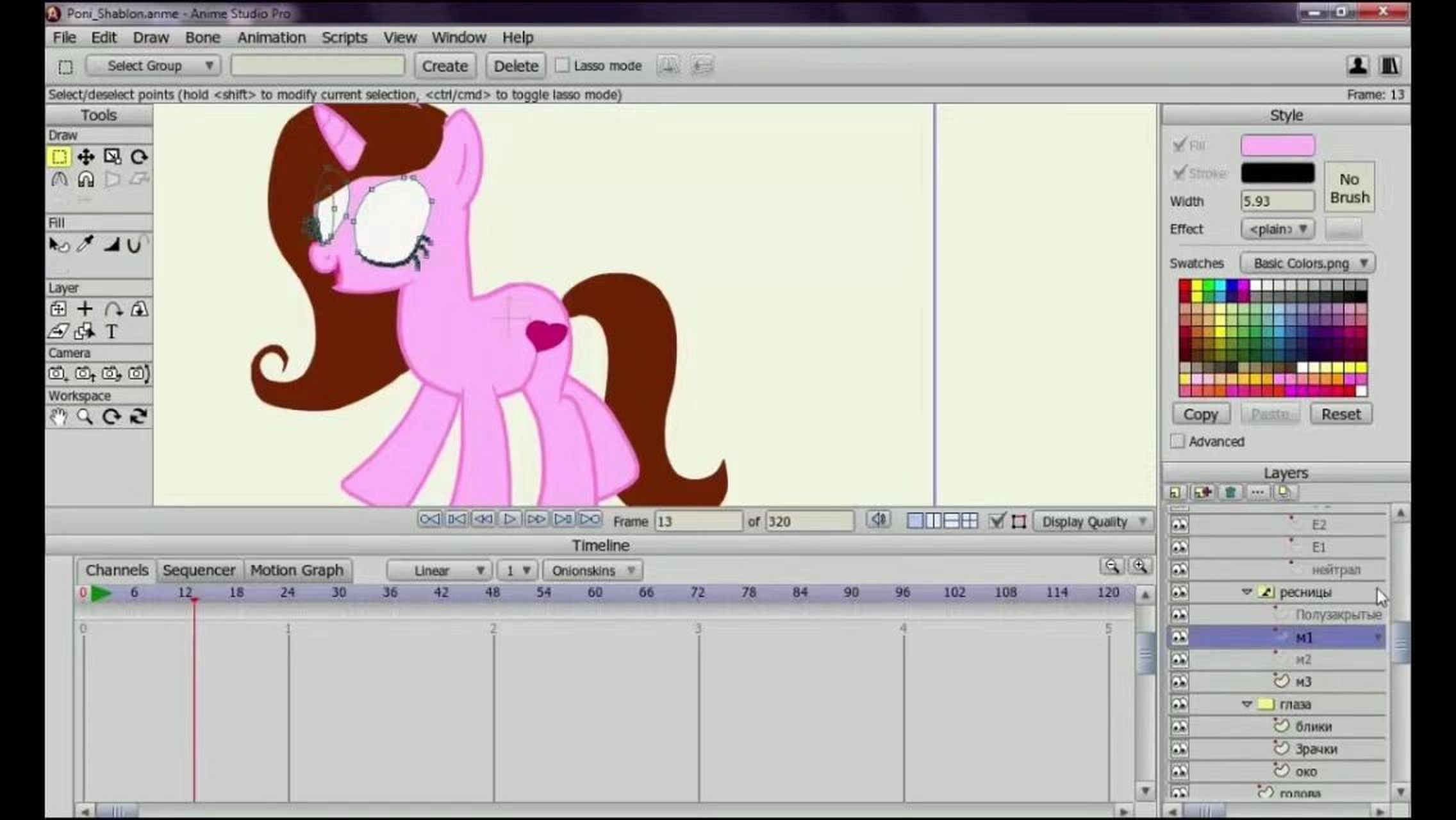Screen dimensions: 1456x820
Task: Switch to the Sequencer tab
Action: coord(199,570)
